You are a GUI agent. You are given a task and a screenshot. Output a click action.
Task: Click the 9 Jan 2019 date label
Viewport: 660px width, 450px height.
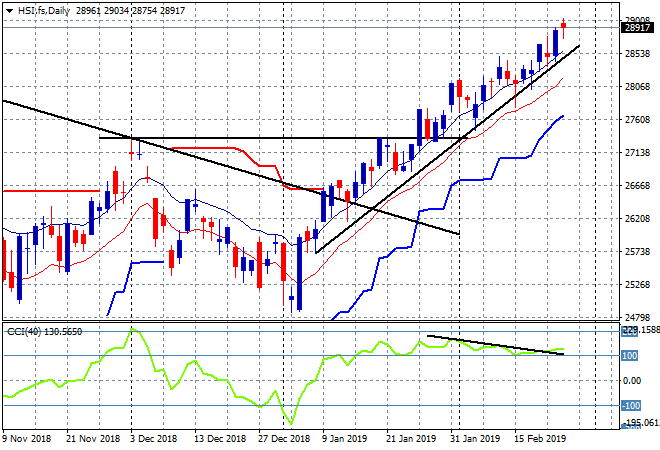pos(344,438)
